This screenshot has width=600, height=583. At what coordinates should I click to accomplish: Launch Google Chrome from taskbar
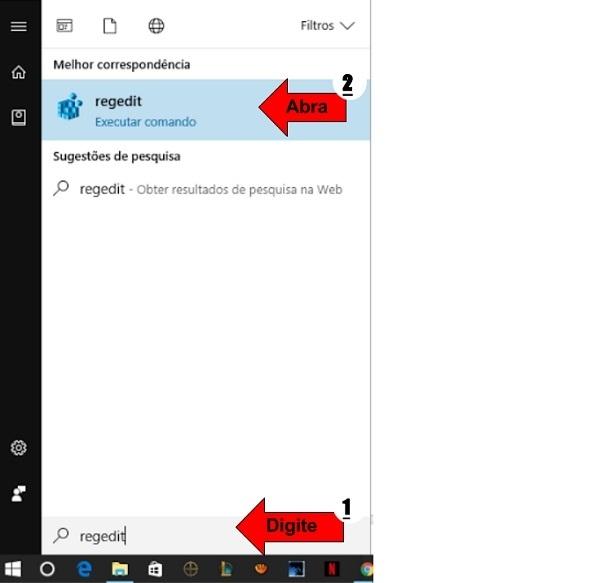pos(366,569)
